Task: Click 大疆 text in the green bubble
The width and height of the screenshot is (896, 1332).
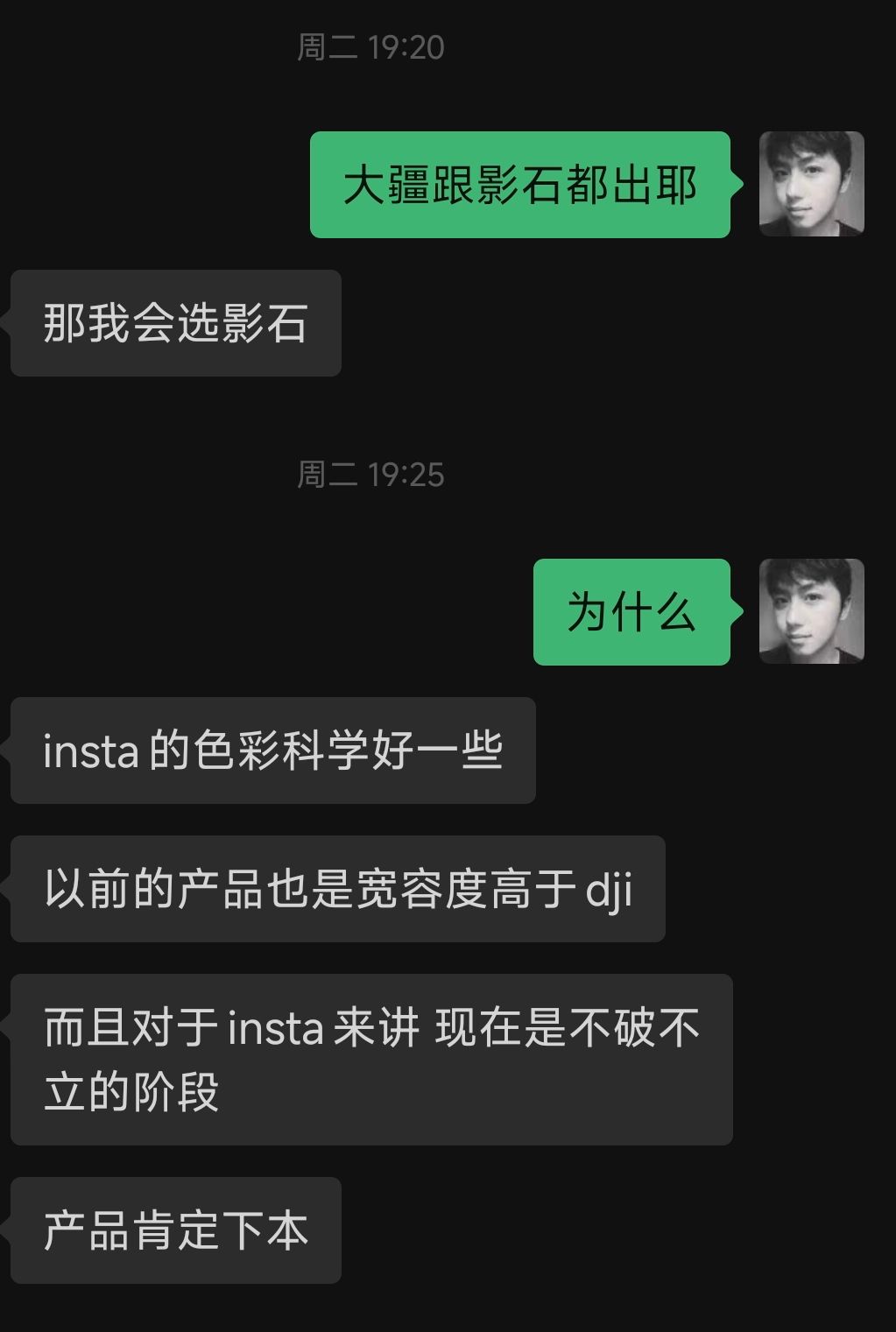Action: coord(387,186)
